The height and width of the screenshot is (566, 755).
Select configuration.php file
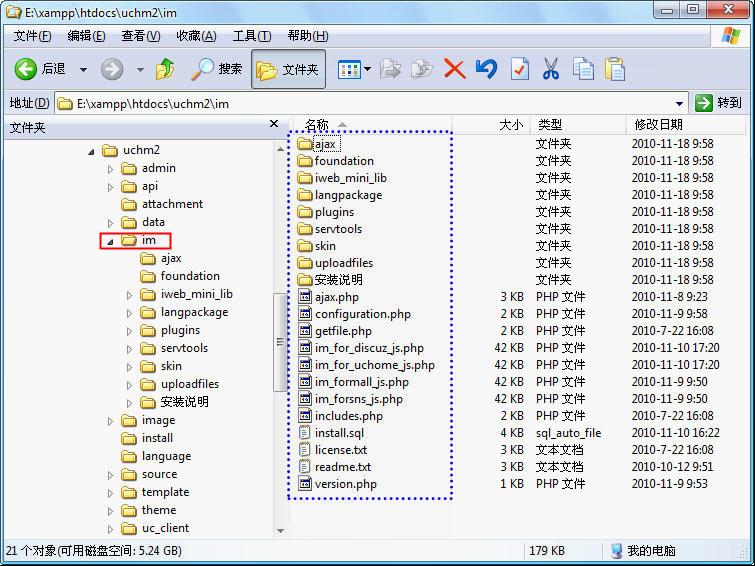click(354, 314)
